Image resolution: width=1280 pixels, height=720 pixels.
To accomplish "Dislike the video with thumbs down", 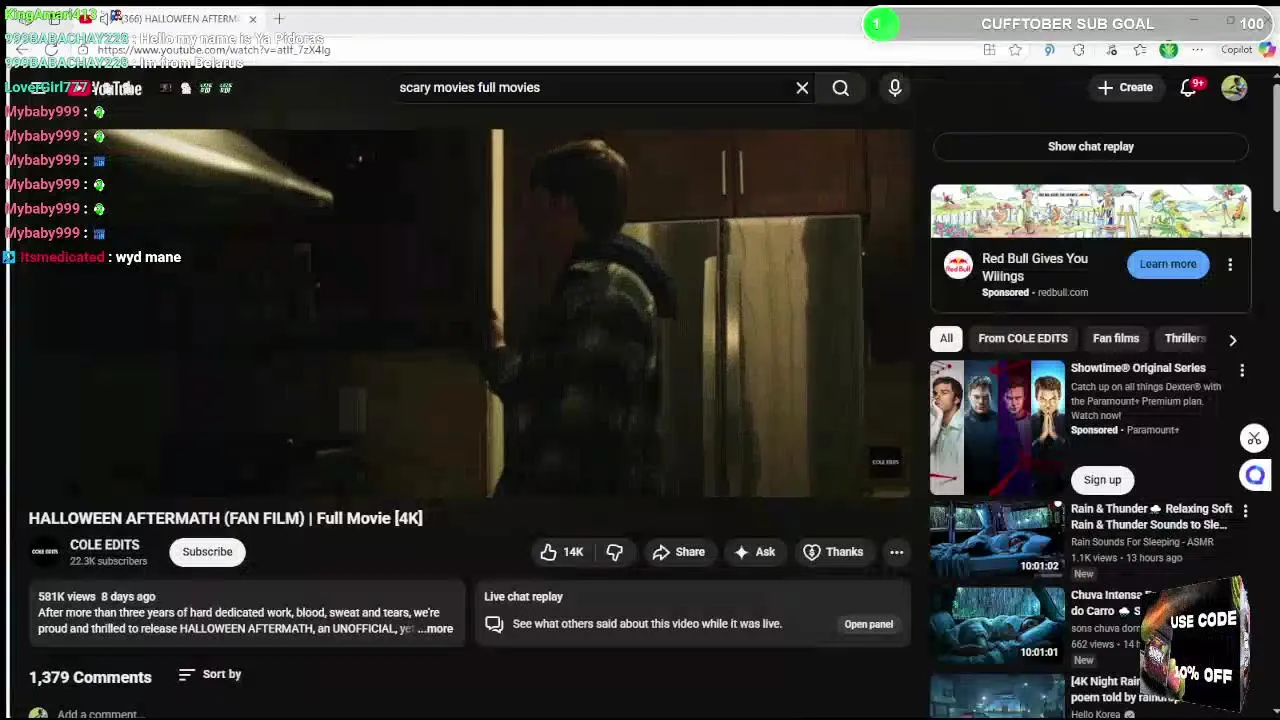I will [614, 552].
